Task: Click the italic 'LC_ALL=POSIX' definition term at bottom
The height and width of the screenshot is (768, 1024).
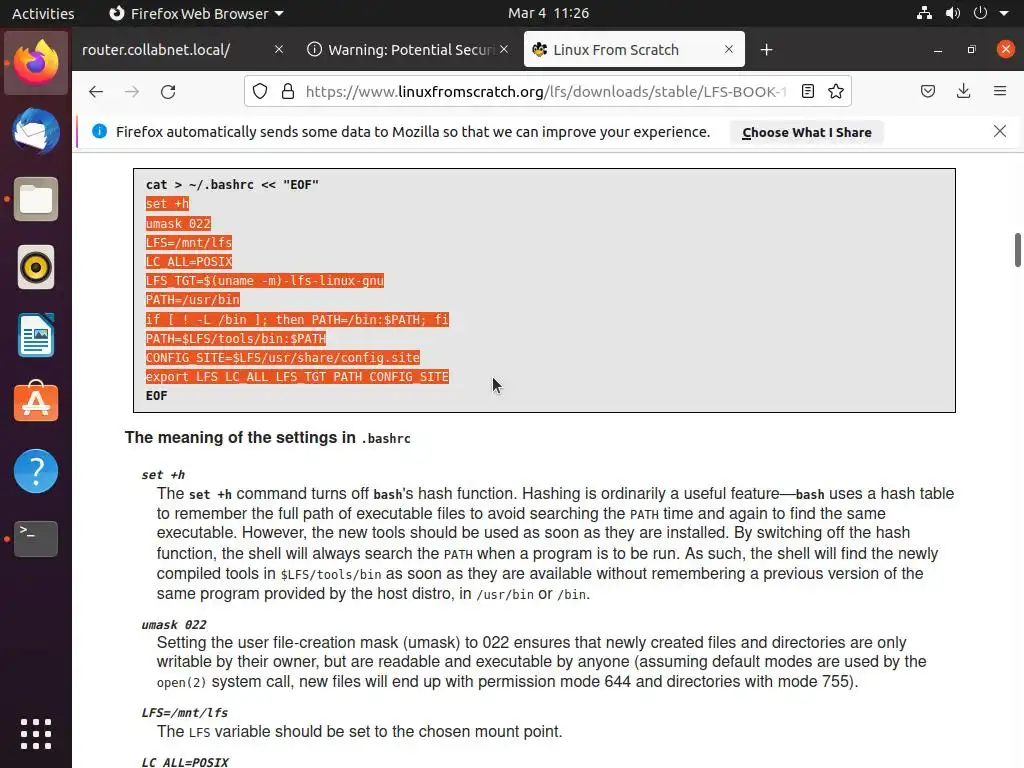Action: [185, 762]
